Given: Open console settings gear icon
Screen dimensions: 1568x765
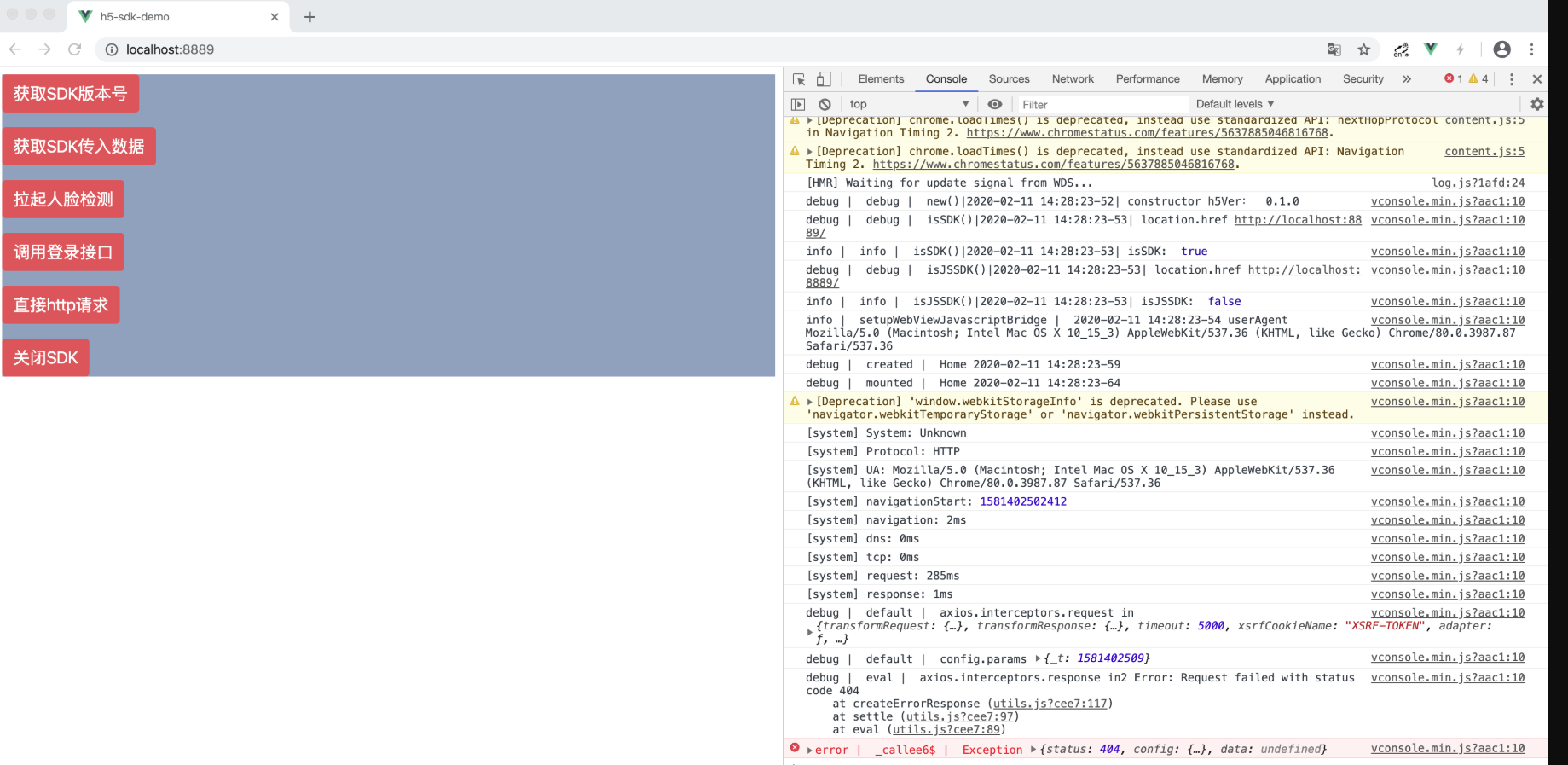Looking at the screenshot, I should [1536, 104].
